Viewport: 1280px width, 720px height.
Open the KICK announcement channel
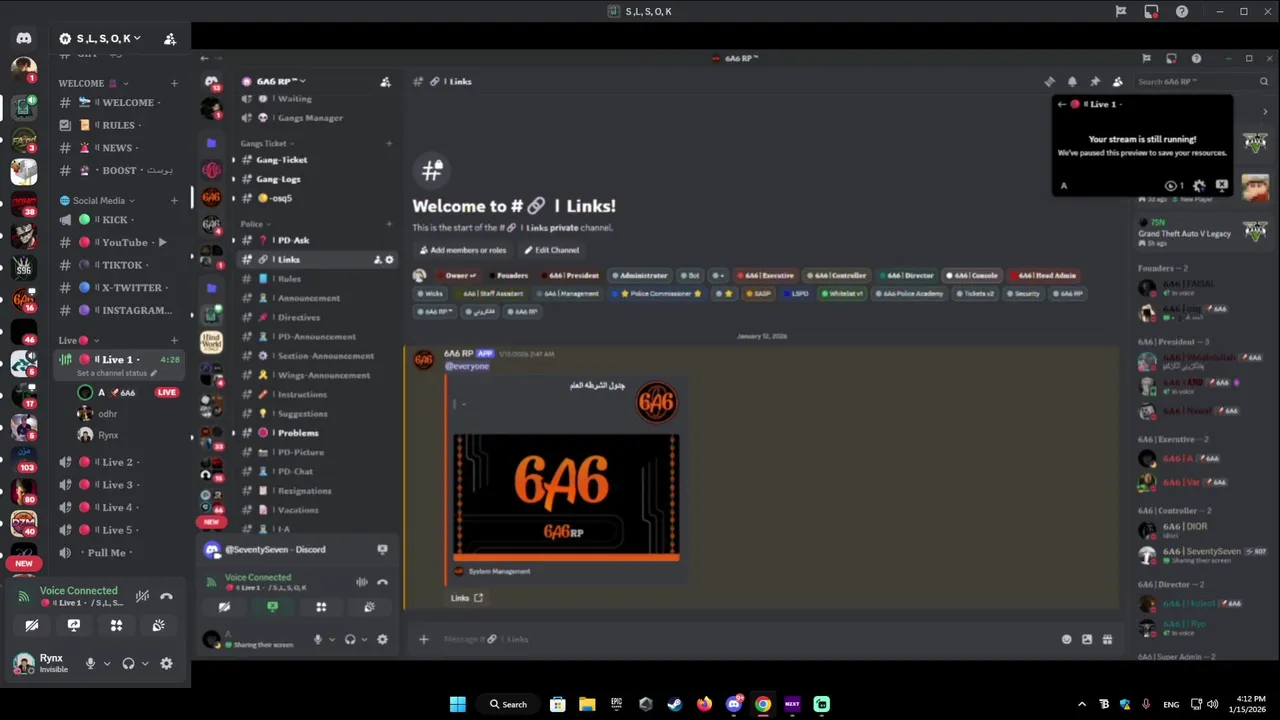point(118,220)
